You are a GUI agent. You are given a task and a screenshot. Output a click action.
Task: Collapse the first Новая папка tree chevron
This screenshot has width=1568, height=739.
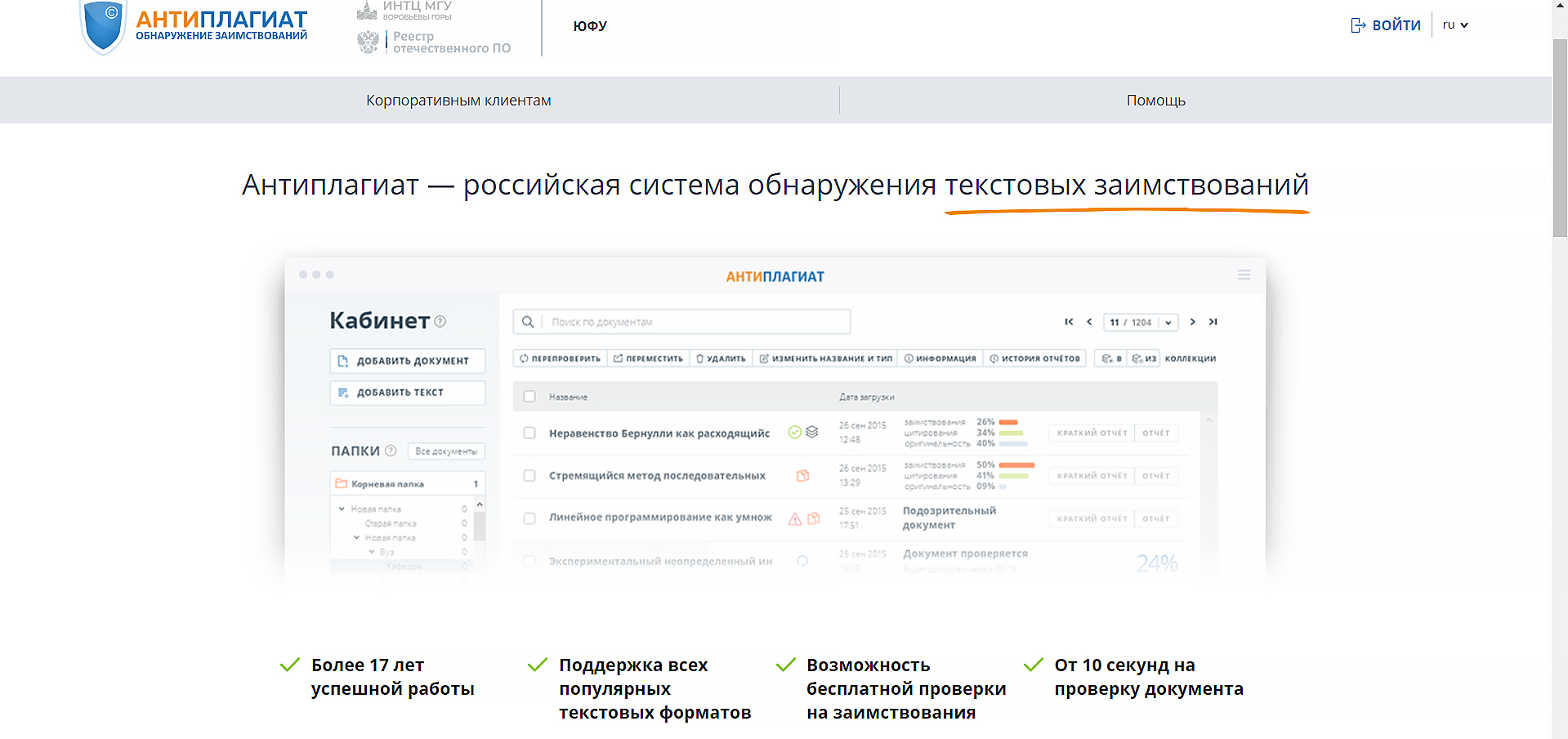(x=342, y=508)
